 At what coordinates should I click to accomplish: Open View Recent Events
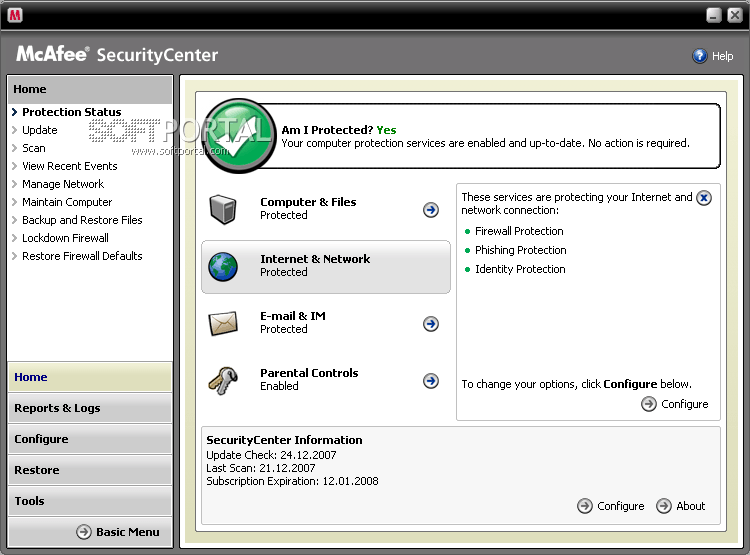pos(70,166)
